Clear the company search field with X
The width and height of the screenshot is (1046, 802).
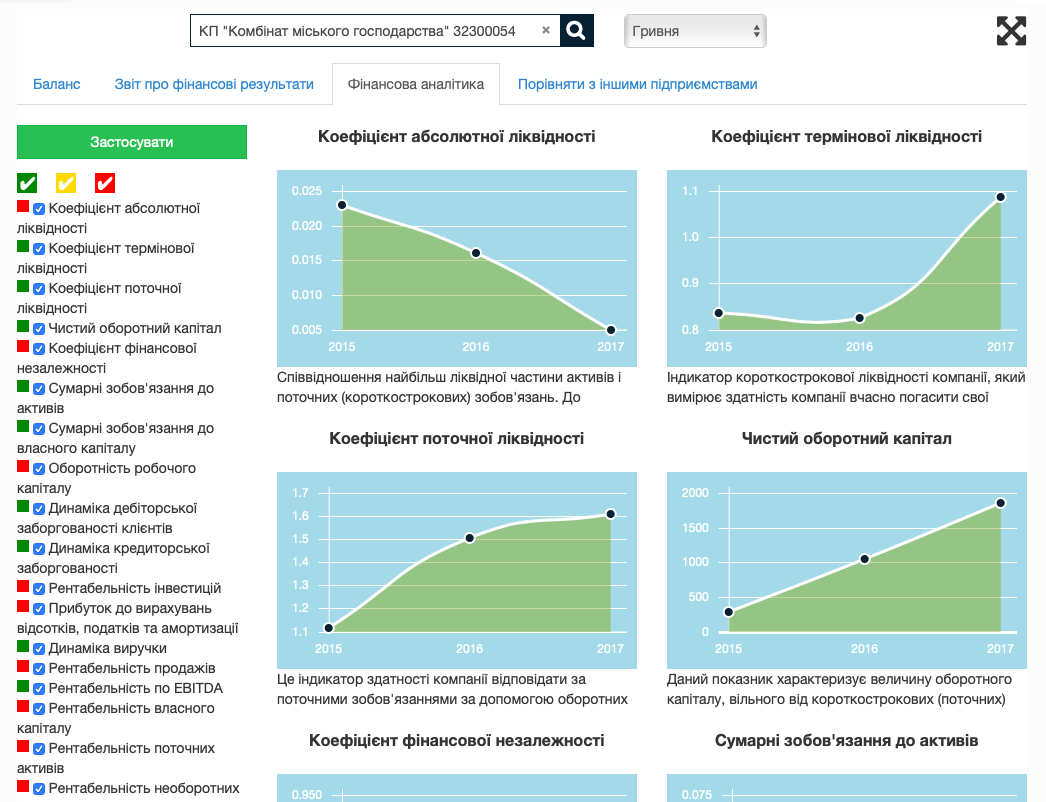546,30
